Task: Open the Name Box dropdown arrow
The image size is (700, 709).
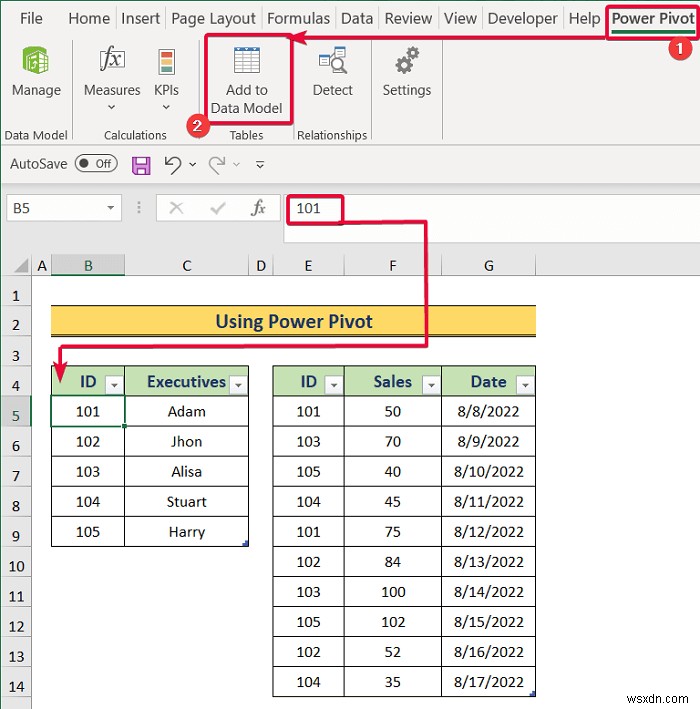Action: tap(110, 208)
